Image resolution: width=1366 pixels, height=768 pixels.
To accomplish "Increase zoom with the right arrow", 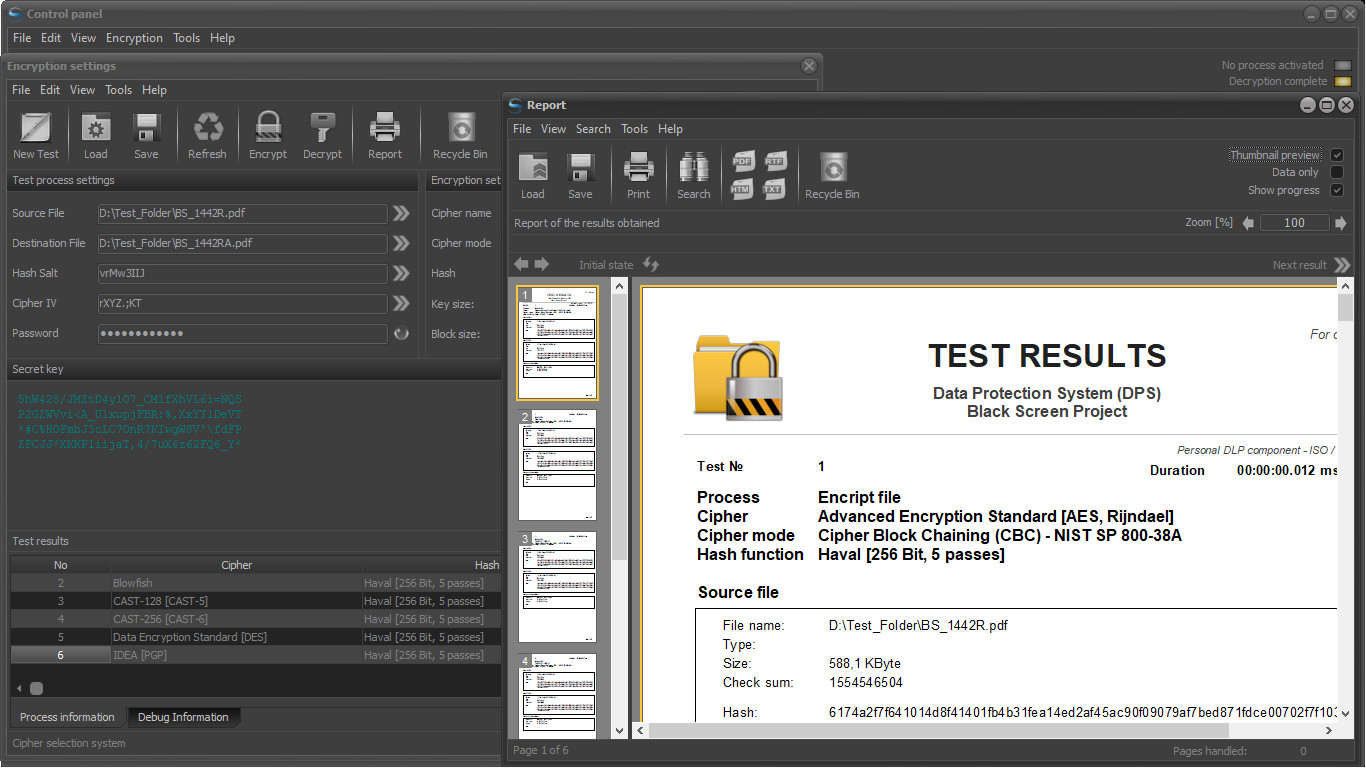I will [1342, 223].
